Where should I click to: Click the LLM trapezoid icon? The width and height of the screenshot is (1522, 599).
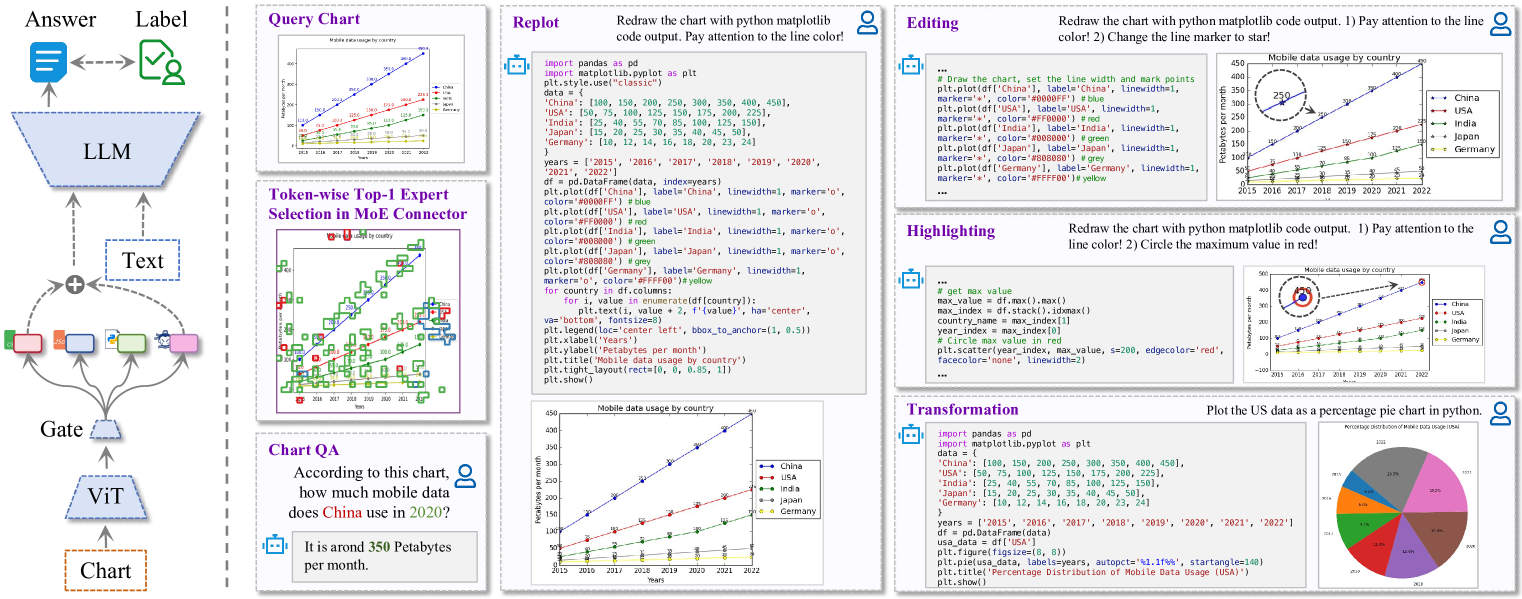click(x=108, y=150)
